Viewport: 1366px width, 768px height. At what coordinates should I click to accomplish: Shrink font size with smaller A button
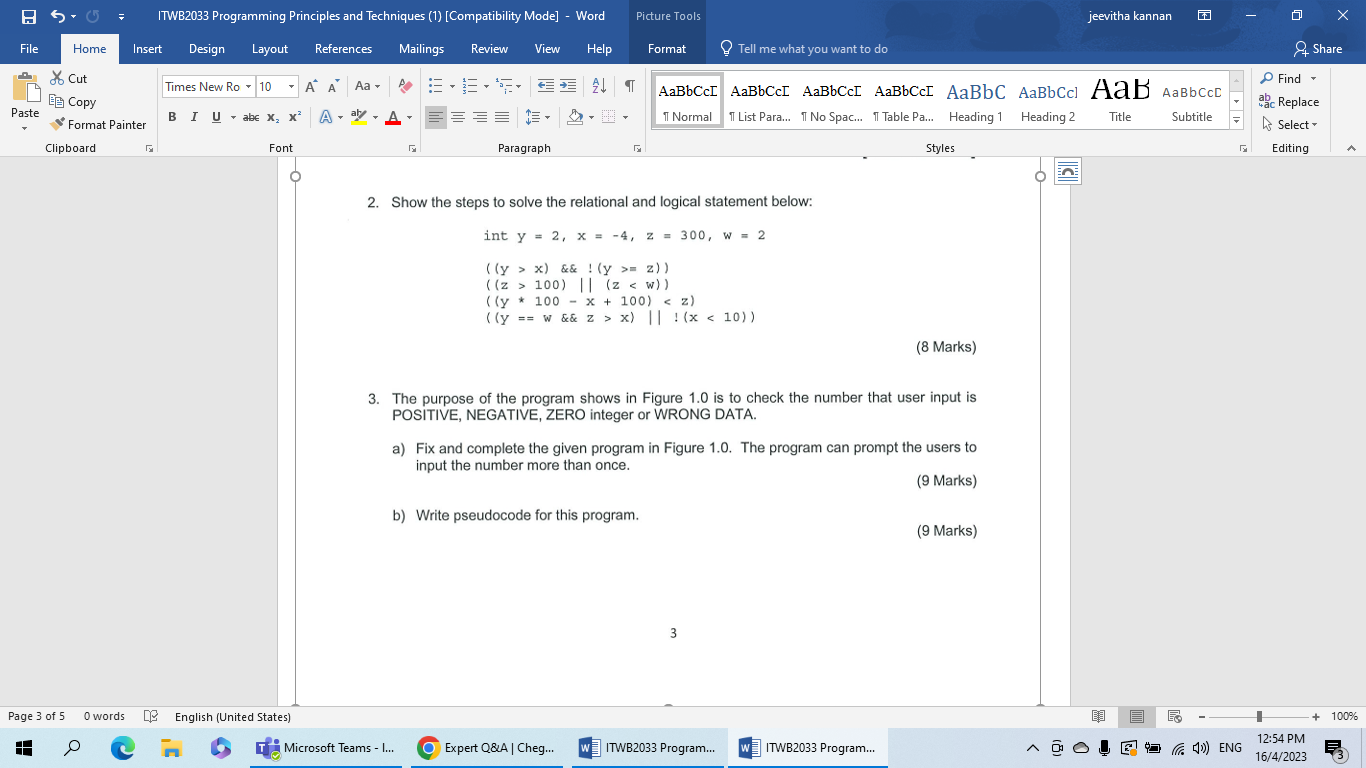click(x=331, y=86)
